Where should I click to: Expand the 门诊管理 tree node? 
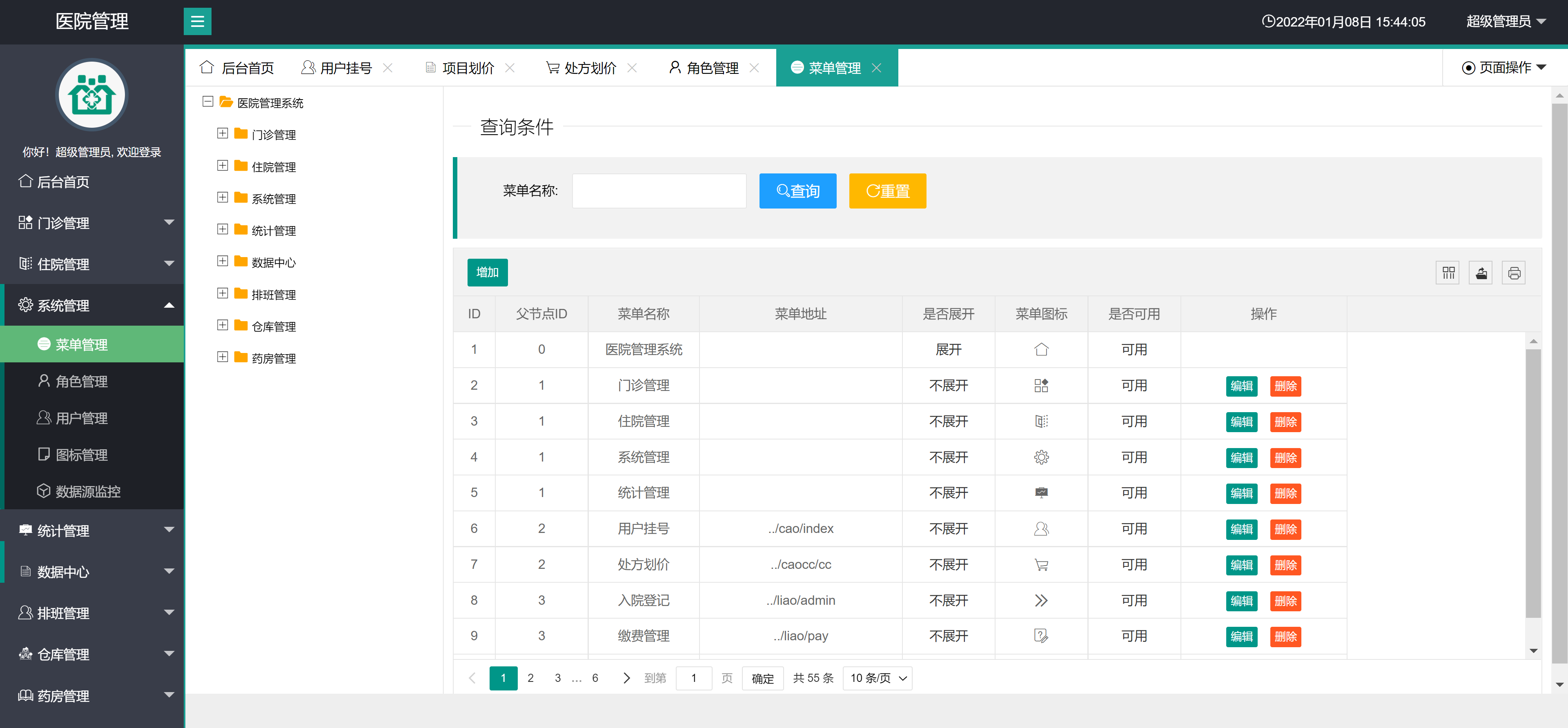[x=222, y=134]
